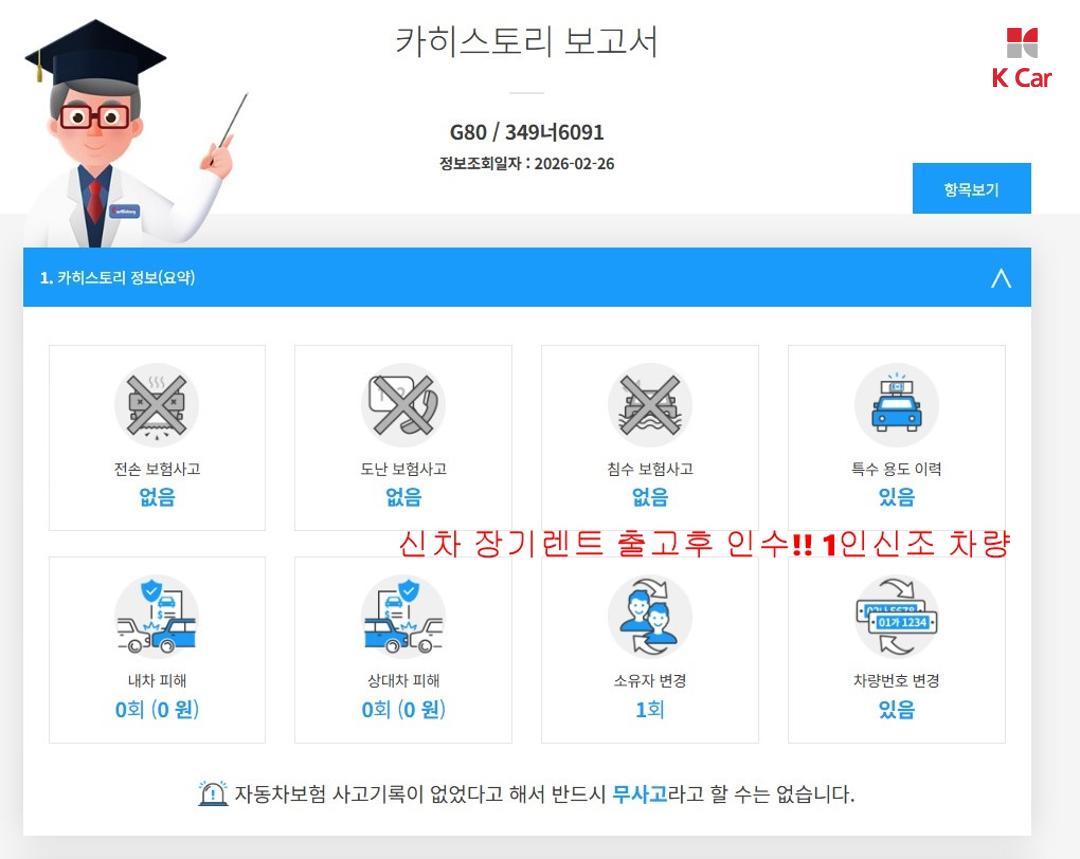Screen dimensions: 1080x859
Task: Select the 소유자 변경 1회 value
Action: coord(650,709)
